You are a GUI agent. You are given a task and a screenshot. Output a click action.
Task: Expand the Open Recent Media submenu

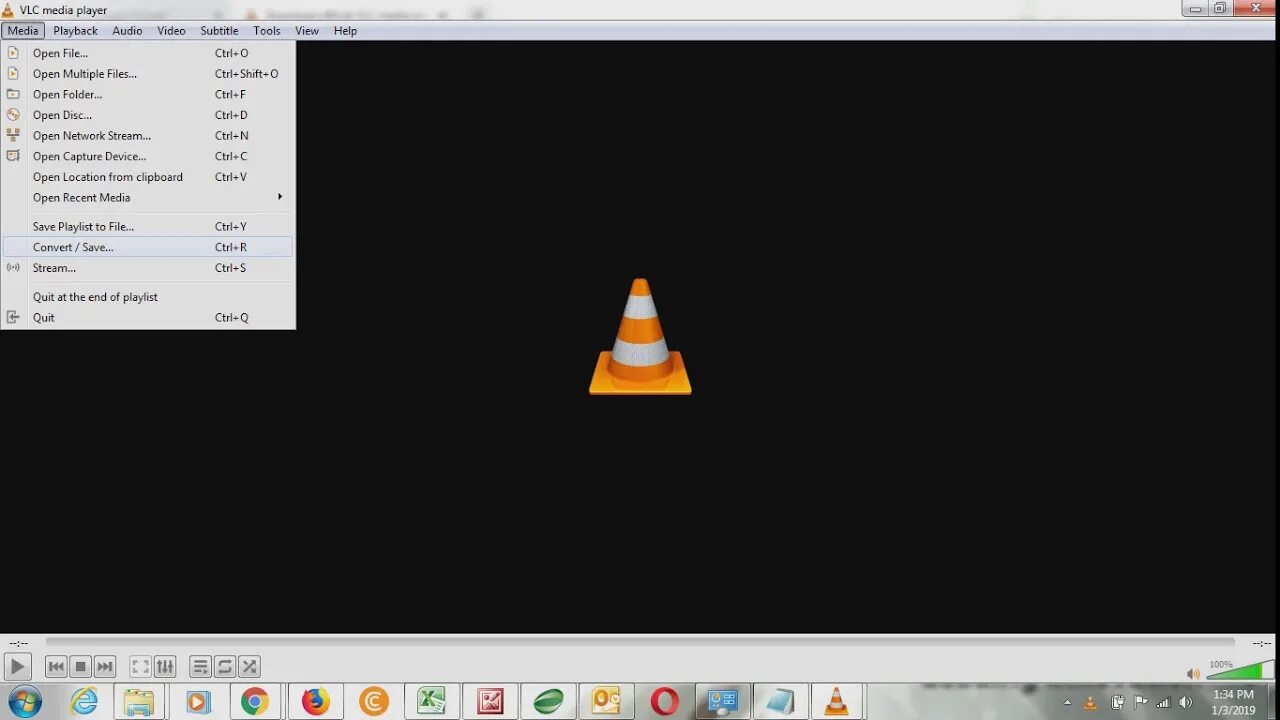pos(148,198)
